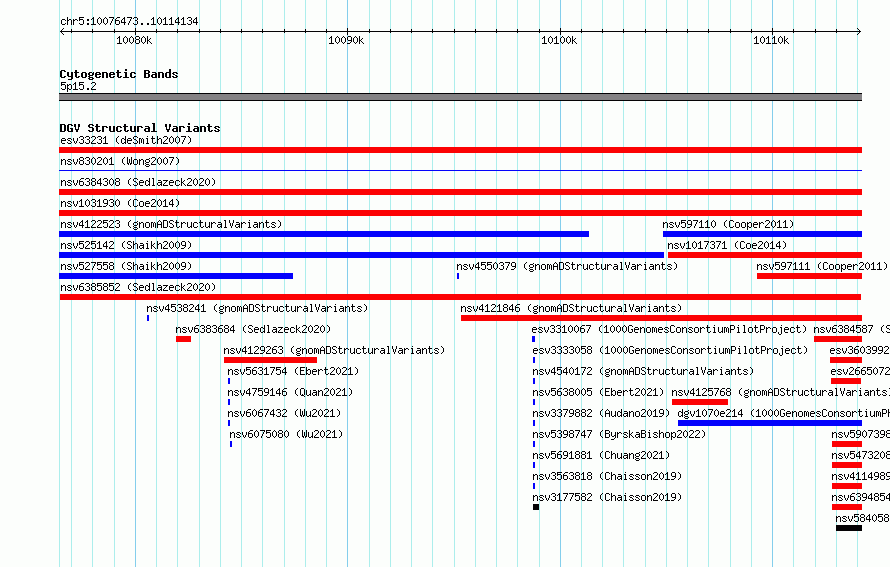Viewport: 890px width, 567px height.
Task: Click nsv4121846 gnomAD variant label
Action: click(x=571, y=308)
